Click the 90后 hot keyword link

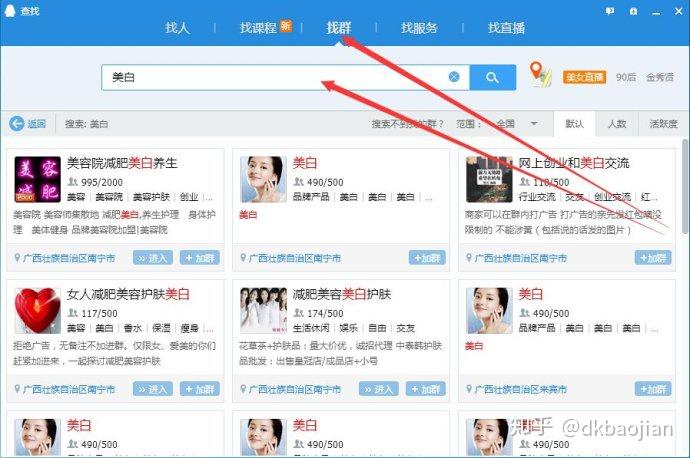point(626,77)
